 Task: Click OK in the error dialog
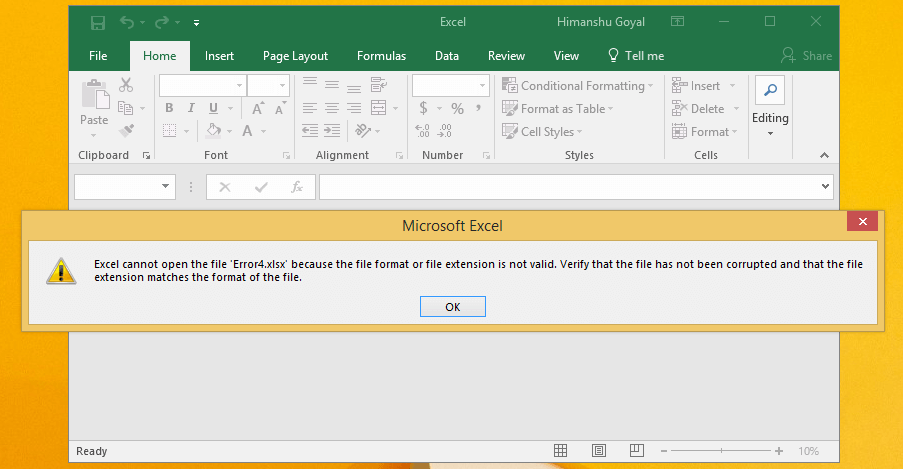453,307
